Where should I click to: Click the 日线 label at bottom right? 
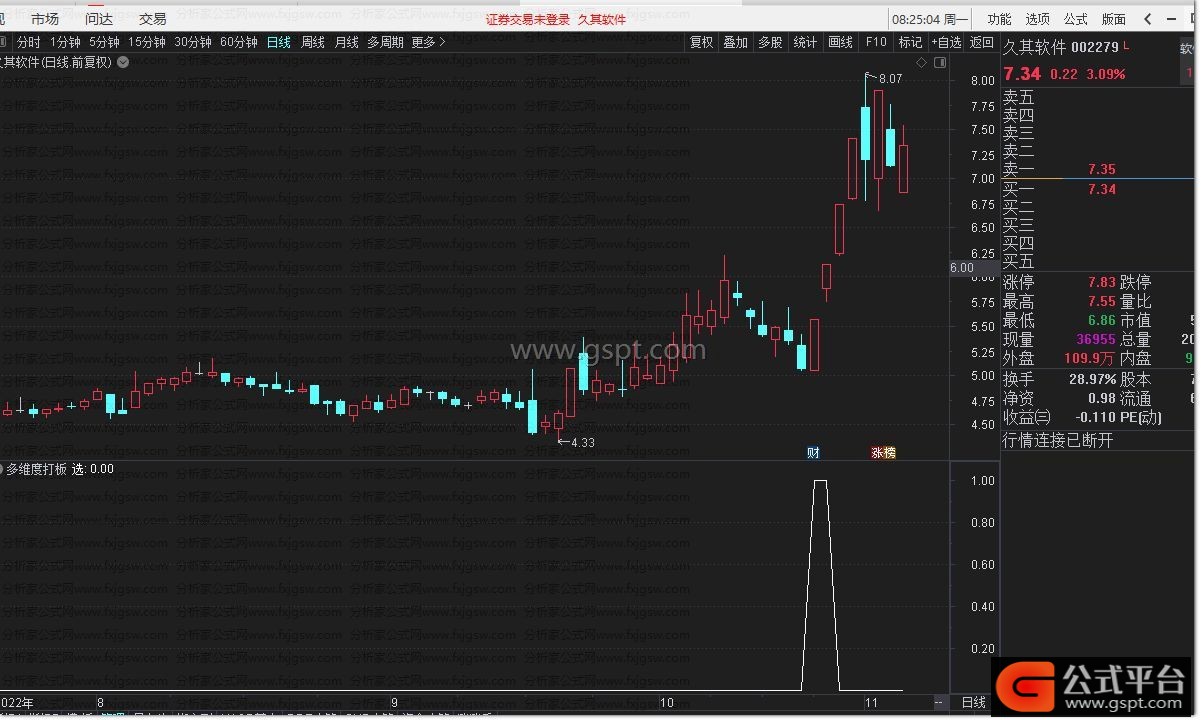973,703
